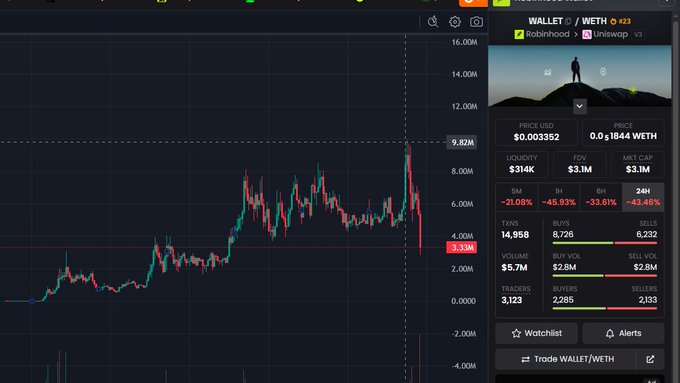This screenshot has width=680, height=383.
Task: Click SELLS 6,232 value
Action: pos(647,234)
